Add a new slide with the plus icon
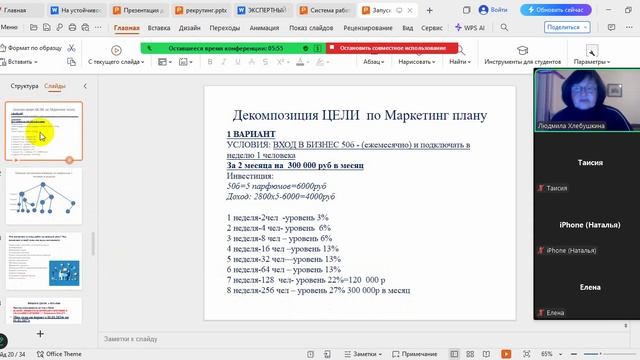This screenshot has width=640, height=360. (x=40, y=334)
